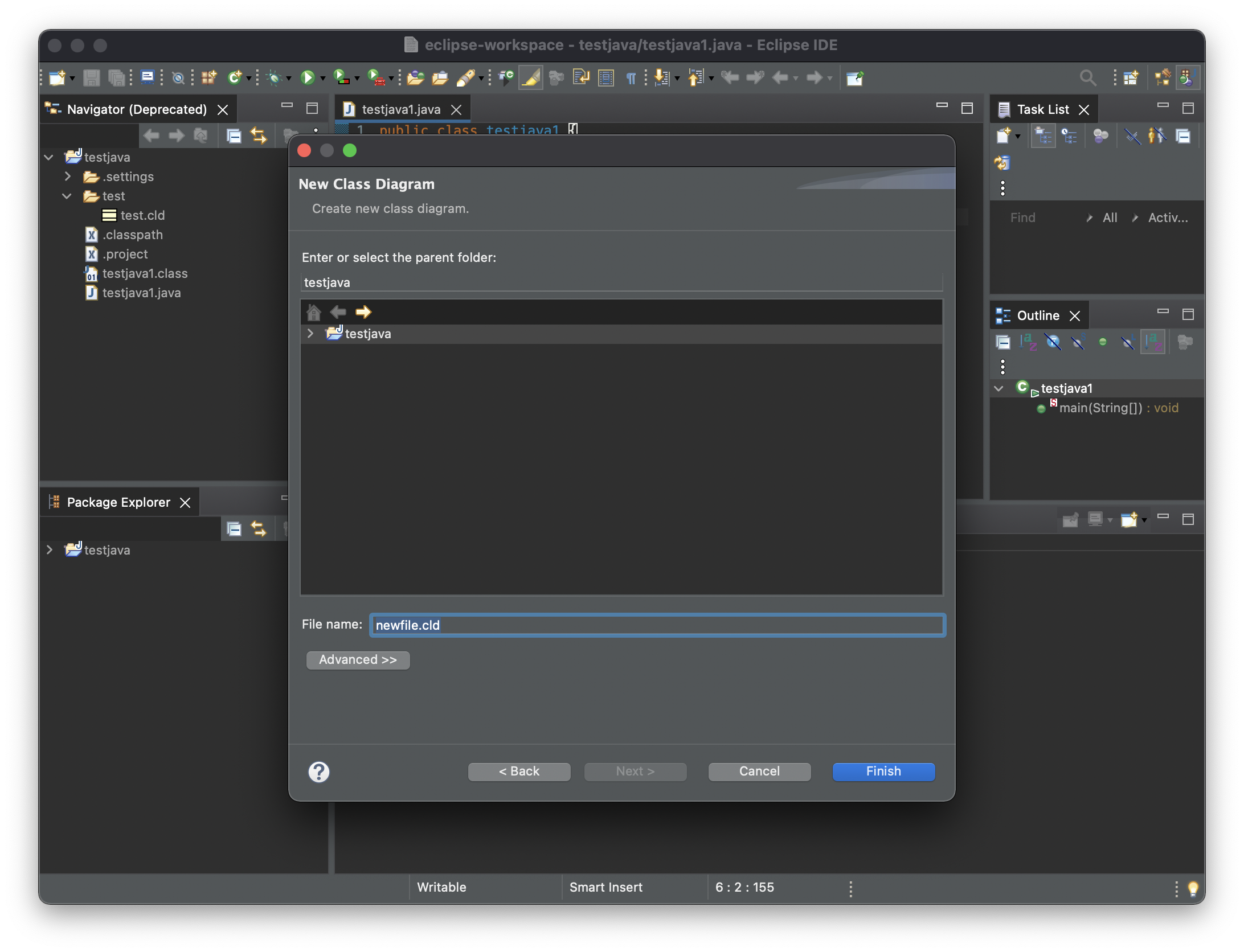Screen dimensions: 1244x952
Task: Toggle Word Wrap toolbar icon
Action: (581, 77)
